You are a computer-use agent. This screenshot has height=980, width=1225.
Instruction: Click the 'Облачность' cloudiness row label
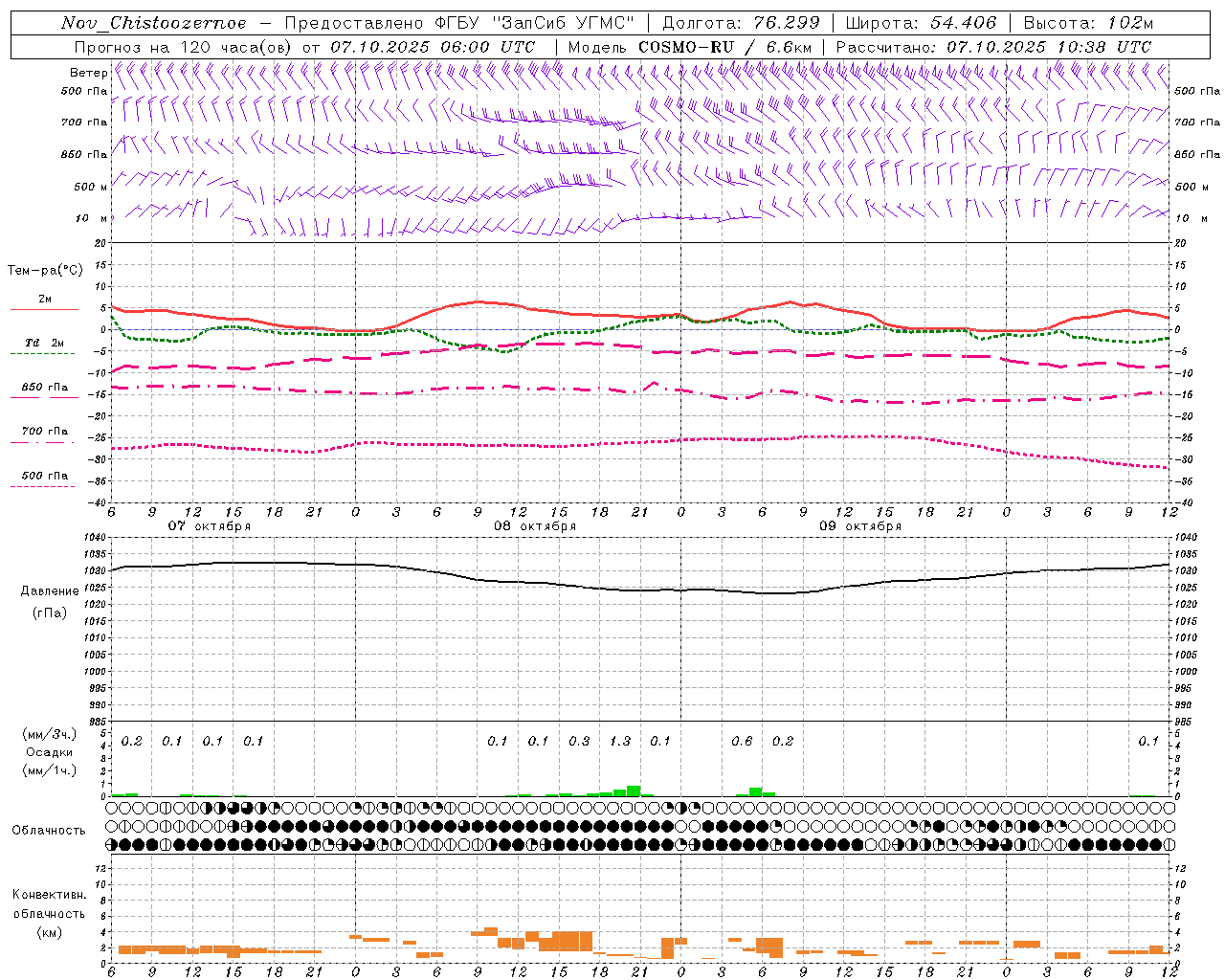[x=49, y=830]
